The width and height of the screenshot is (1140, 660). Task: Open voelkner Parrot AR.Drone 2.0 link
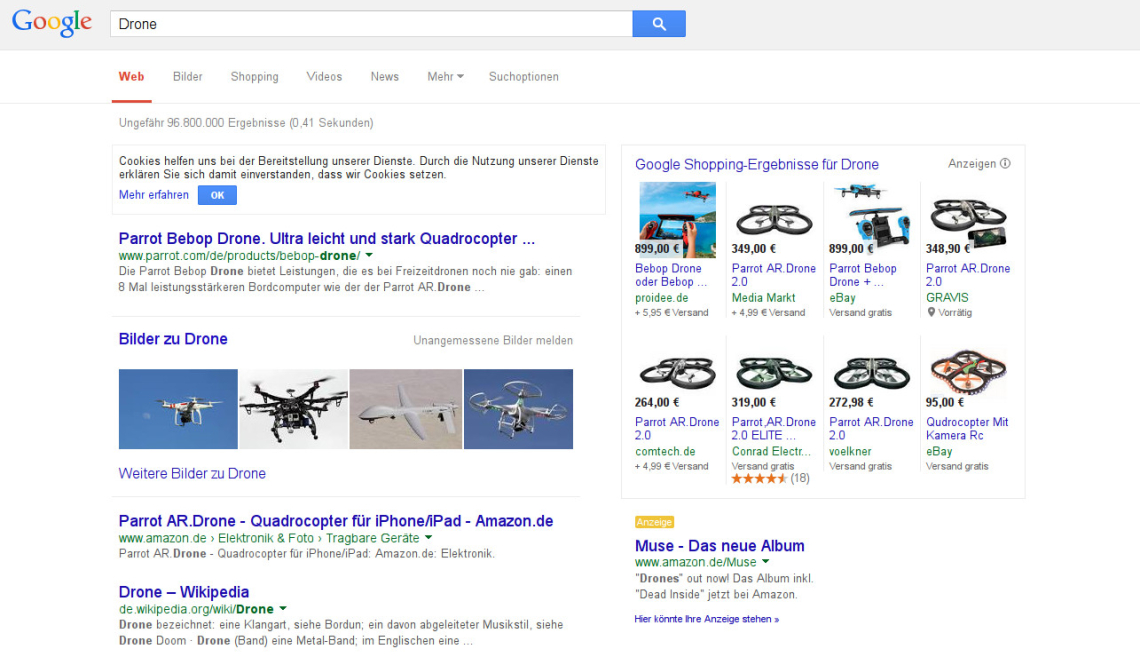871,428
